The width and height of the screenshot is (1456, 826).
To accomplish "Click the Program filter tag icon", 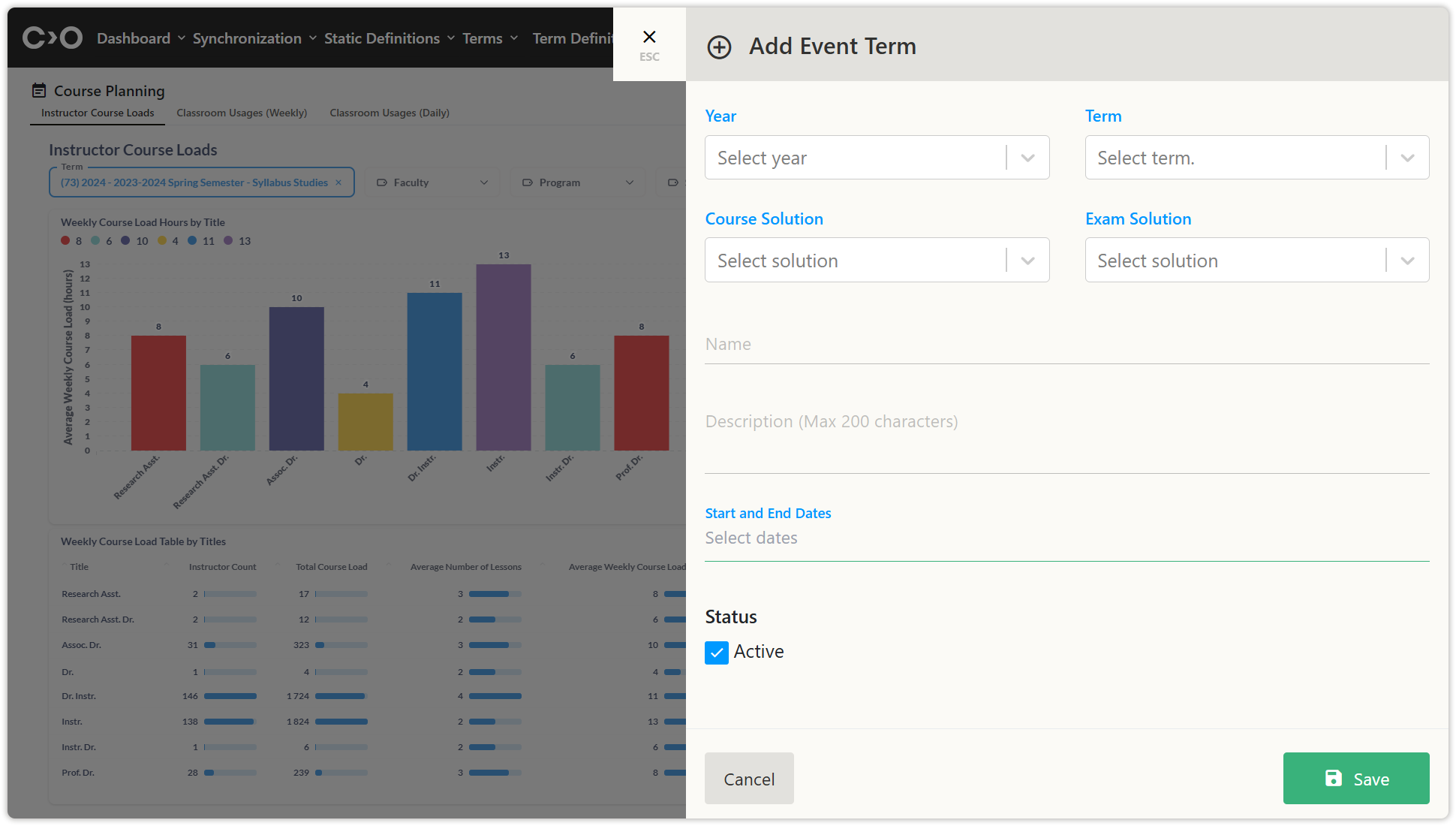I will tap(528, 182).
